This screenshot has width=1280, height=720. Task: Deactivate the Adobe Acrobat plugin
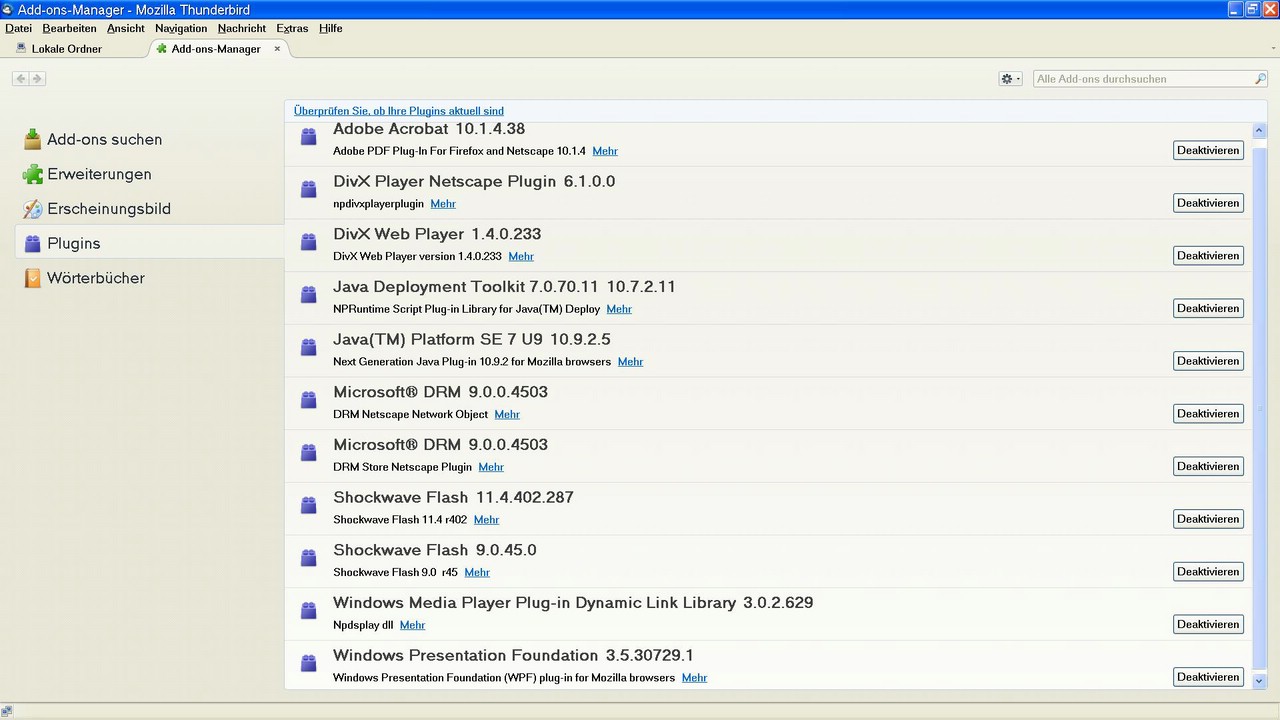coord(1208,150)
